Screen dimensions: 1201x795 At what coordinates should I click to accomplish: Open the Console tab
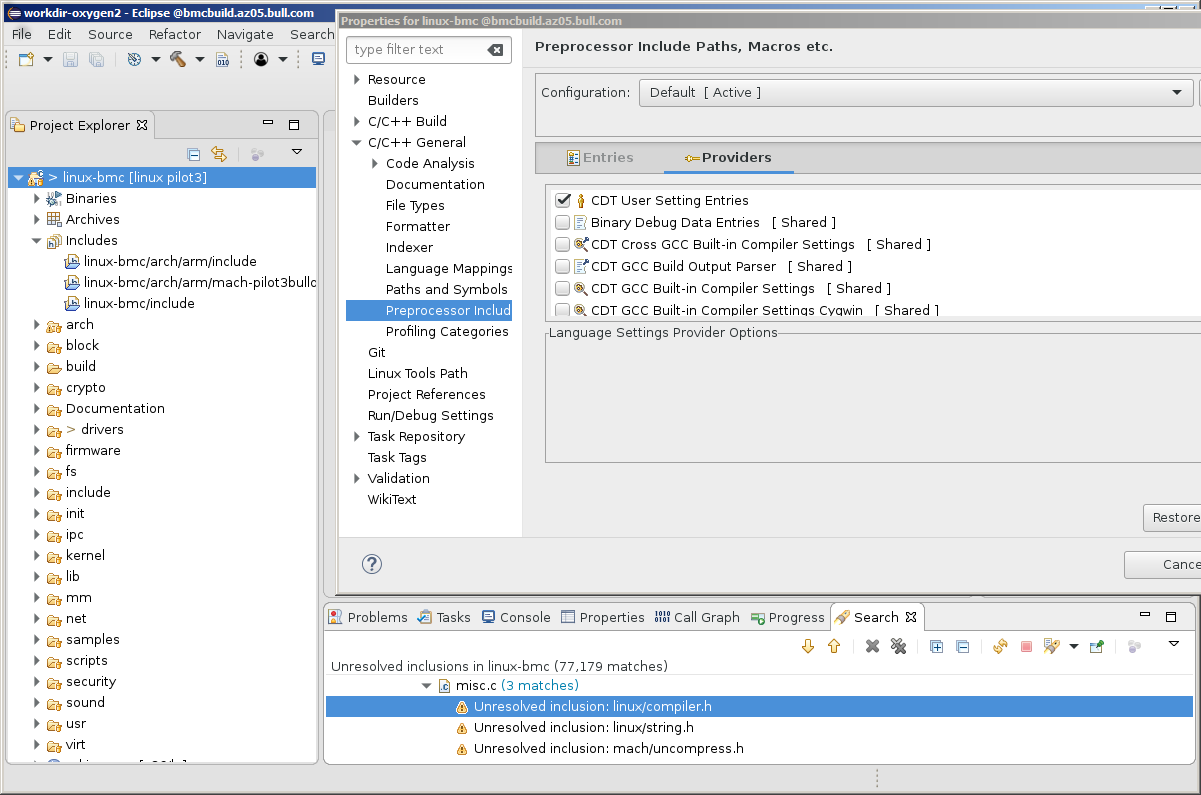(516, 617)
